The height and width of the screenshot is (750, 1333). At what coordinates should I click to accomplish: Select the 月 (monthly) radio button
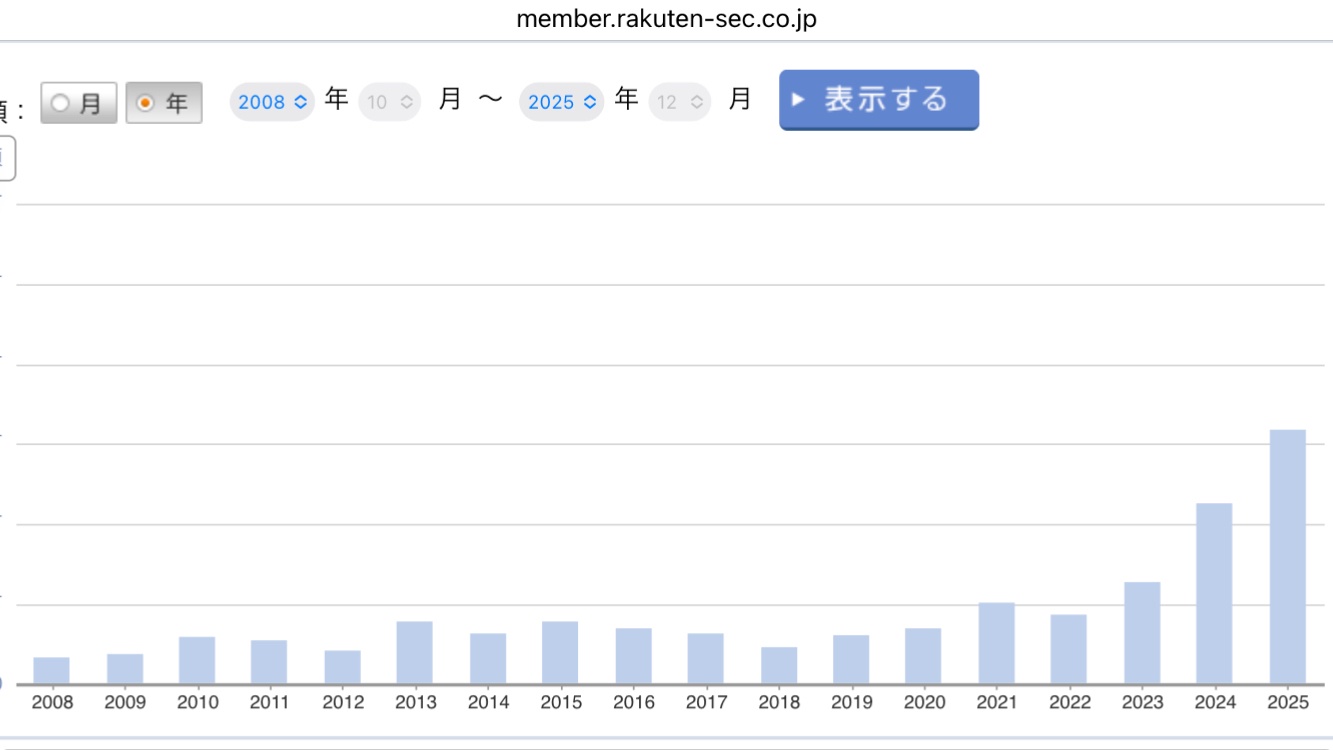coord(62,103)
